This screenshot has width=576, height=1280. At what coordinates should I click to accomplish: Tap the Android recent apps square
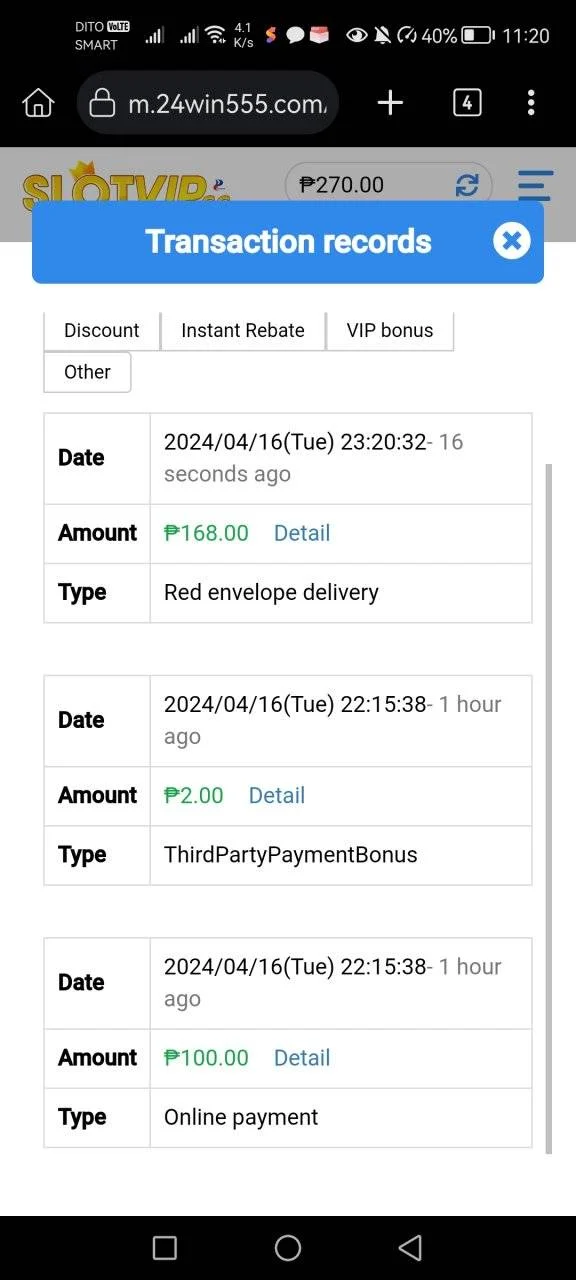165,1247
